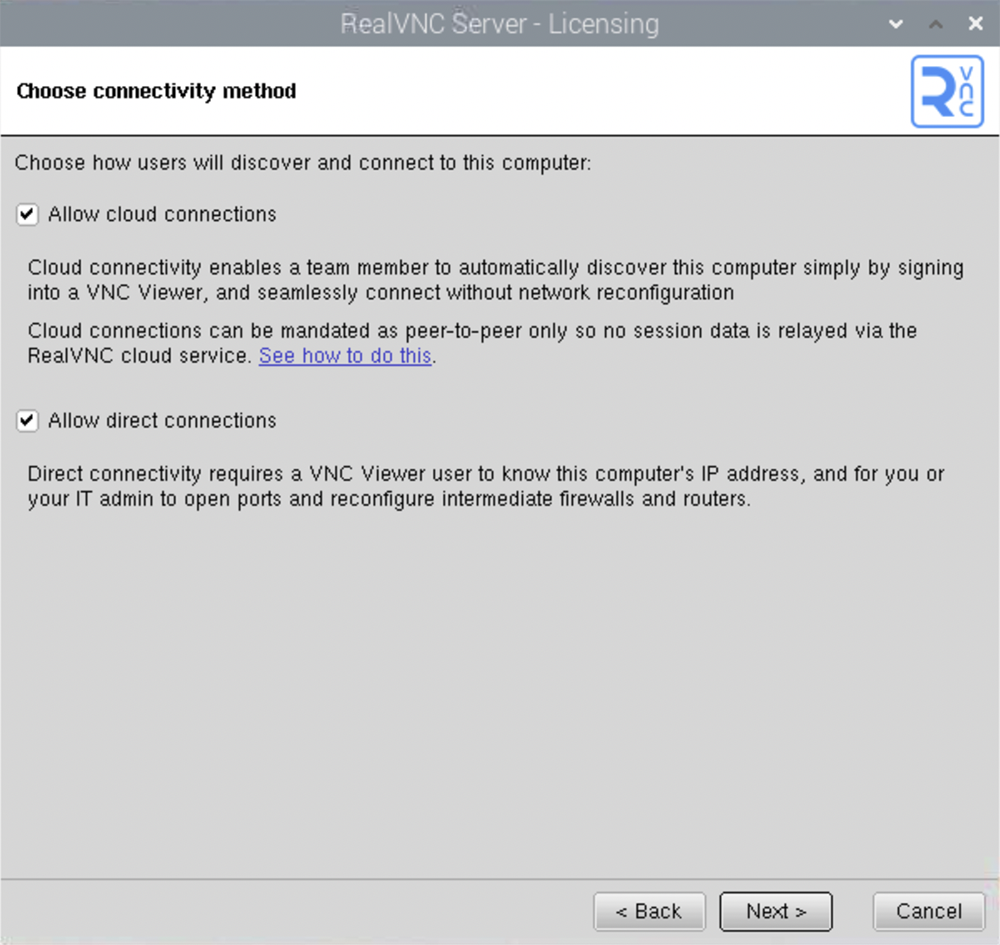The image size is (1000, 945).
Task: Toggle via the 'Allow cloud connections' label text
Action: tap(162, 214)
